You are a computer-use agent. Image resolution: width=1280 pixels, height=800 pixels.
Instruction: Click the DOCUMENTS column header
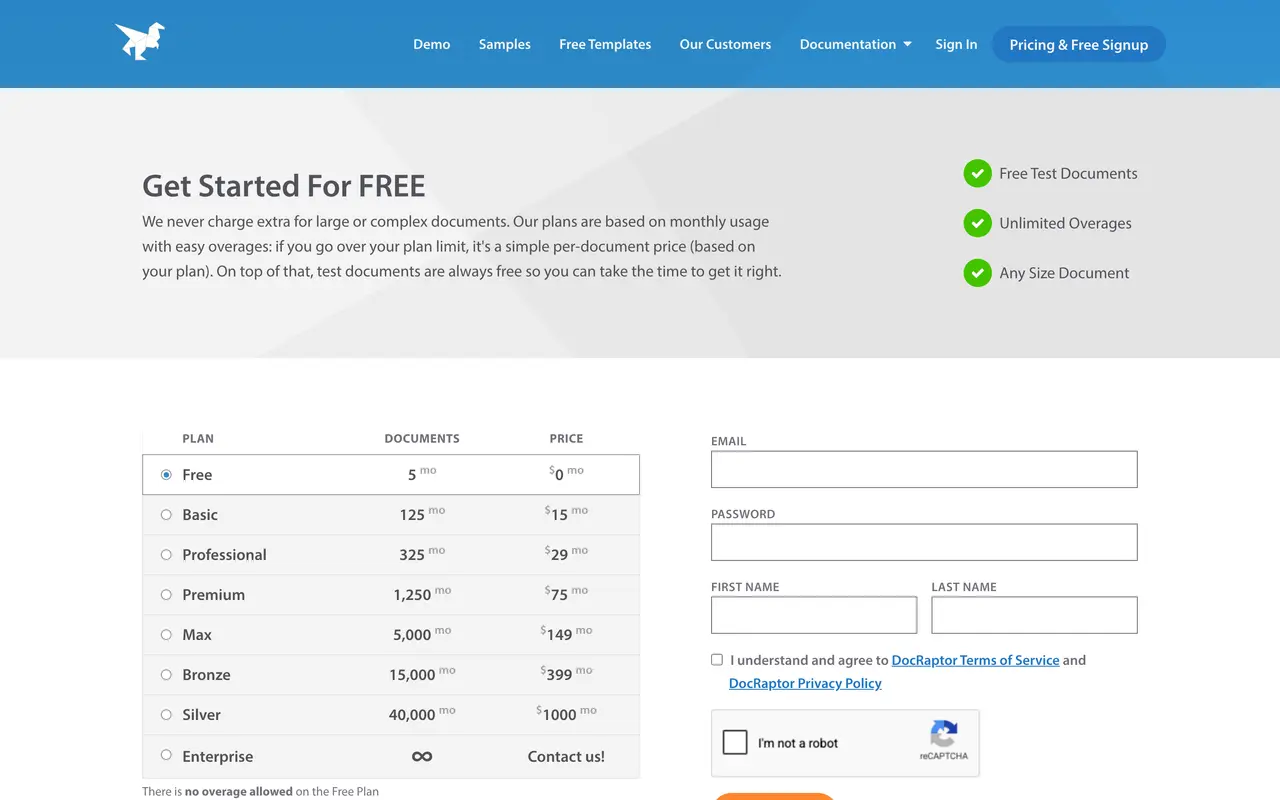422,438
